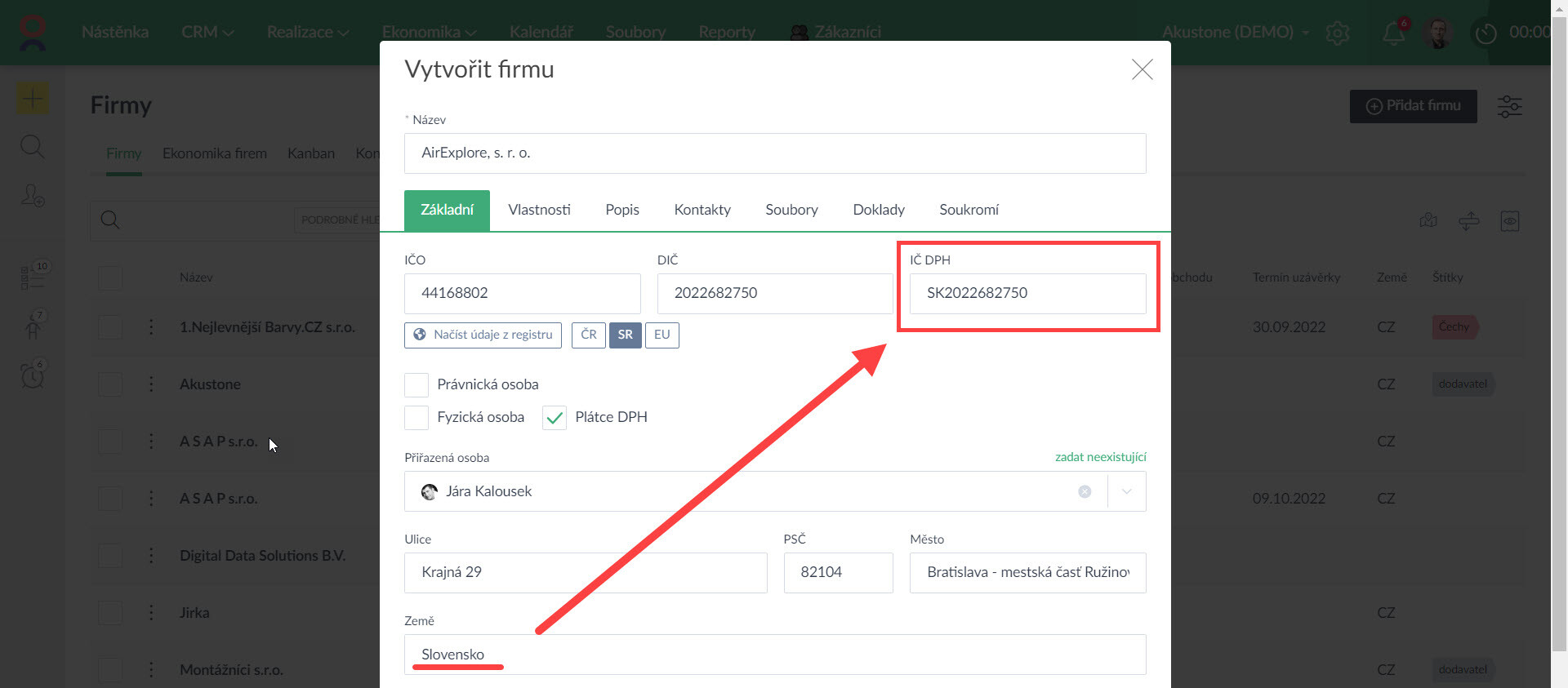1568x688 pixels.
Task: Click Načíst údaje z registru button
Action: point(483,335)
